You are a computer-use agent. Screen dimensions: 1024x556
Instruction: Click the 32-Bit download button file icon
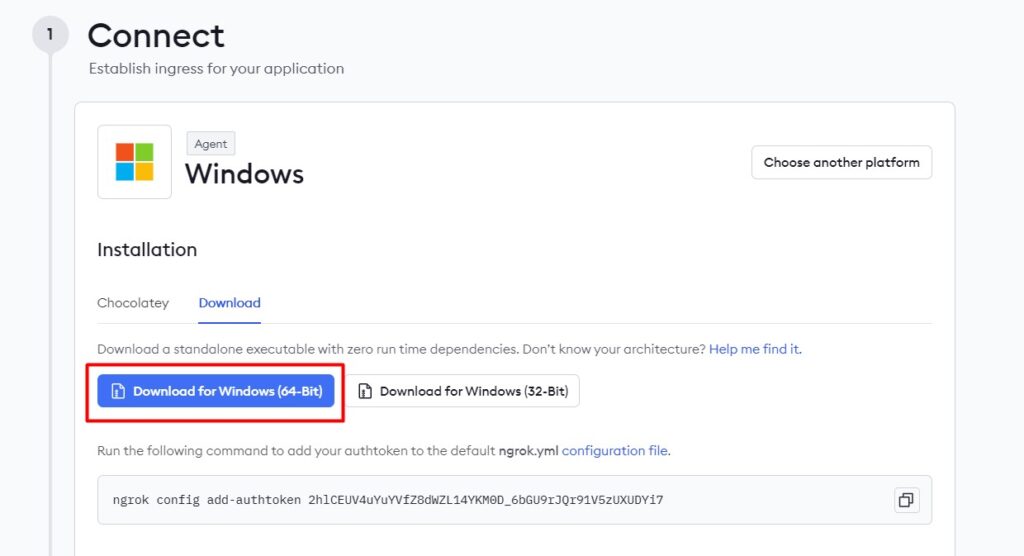click(x=365, y=391)
